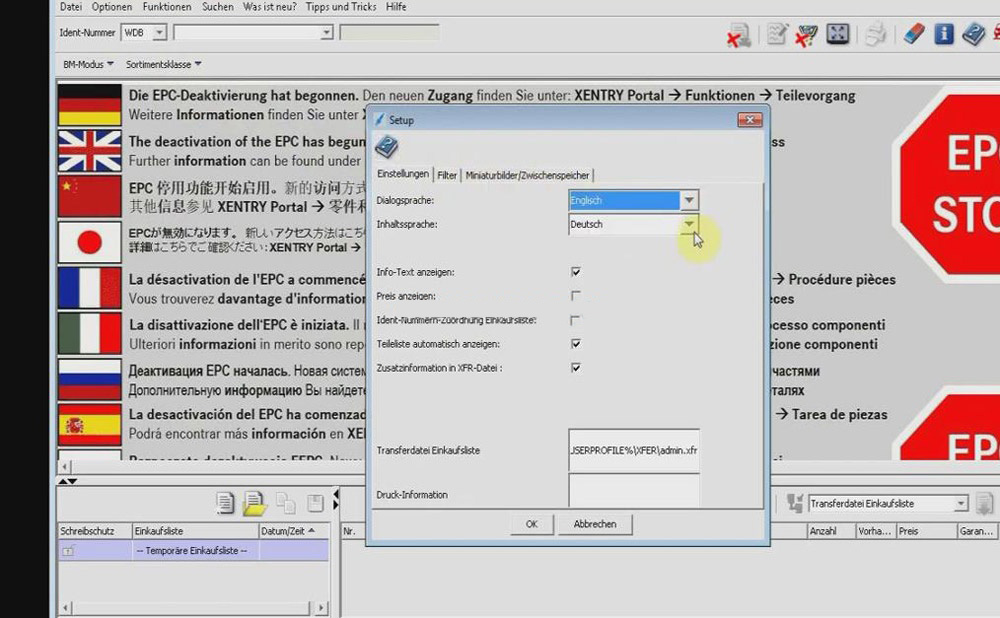Open the Hilfe menu
Image resolution: width=1000 pixels, height=618 pixels.
(x=396, y=7)
